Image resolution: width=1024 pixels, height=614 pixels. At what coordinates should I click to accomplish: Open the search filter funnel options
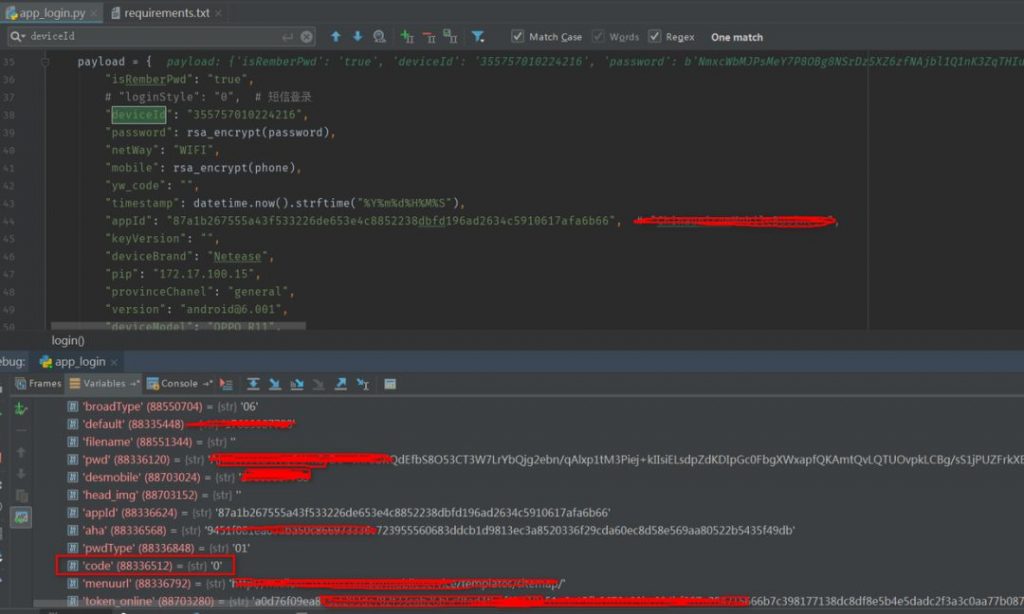pos(478,37)
